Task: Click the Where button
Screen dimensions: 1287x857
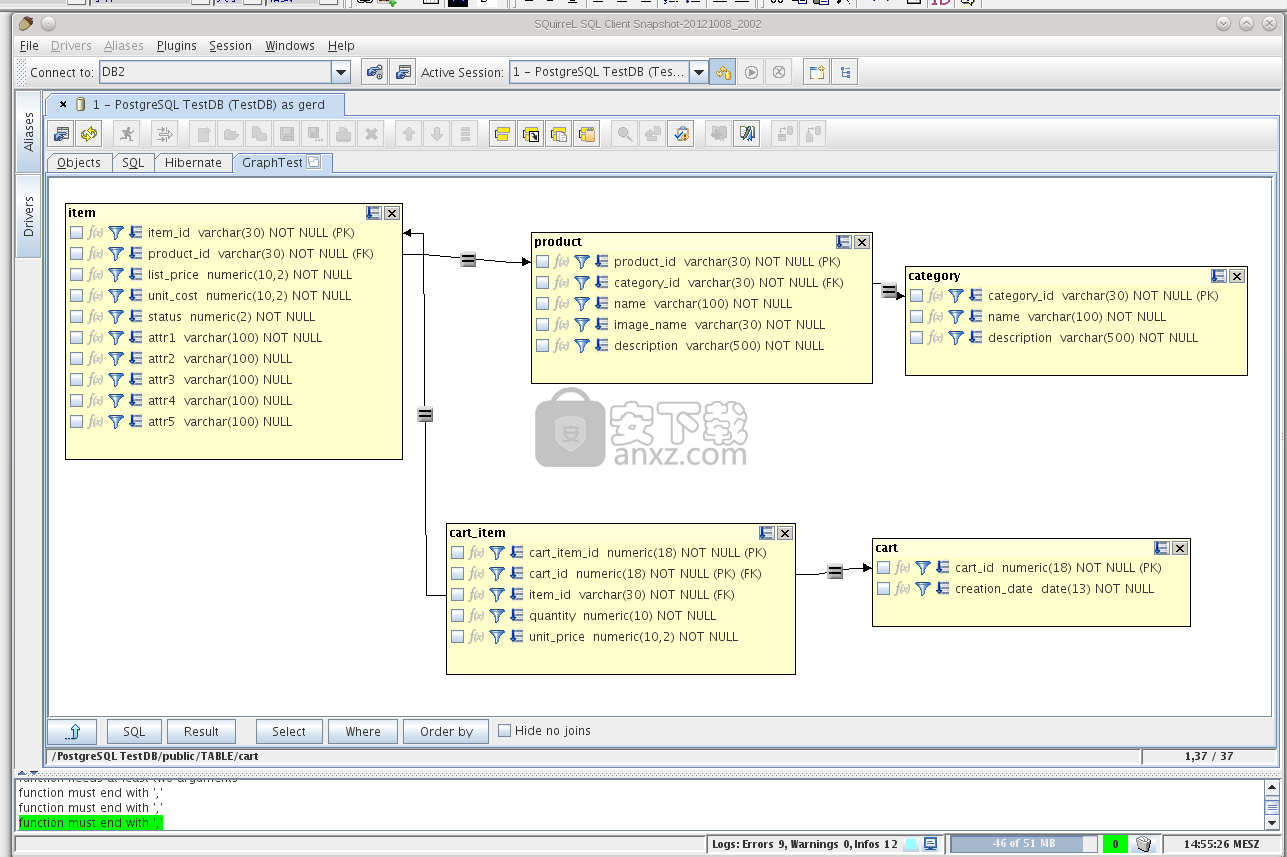Action: tap(363, 732)
